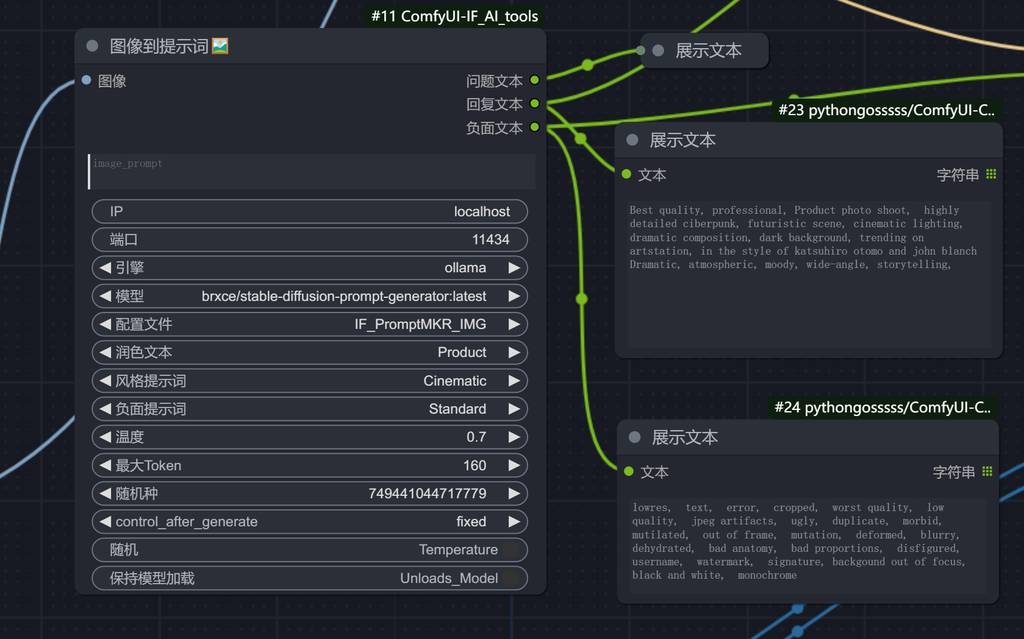The width and height of the screenshot is (1024, 639).
Task: Click the image_prompt text input box
Action: pos(311,171)
